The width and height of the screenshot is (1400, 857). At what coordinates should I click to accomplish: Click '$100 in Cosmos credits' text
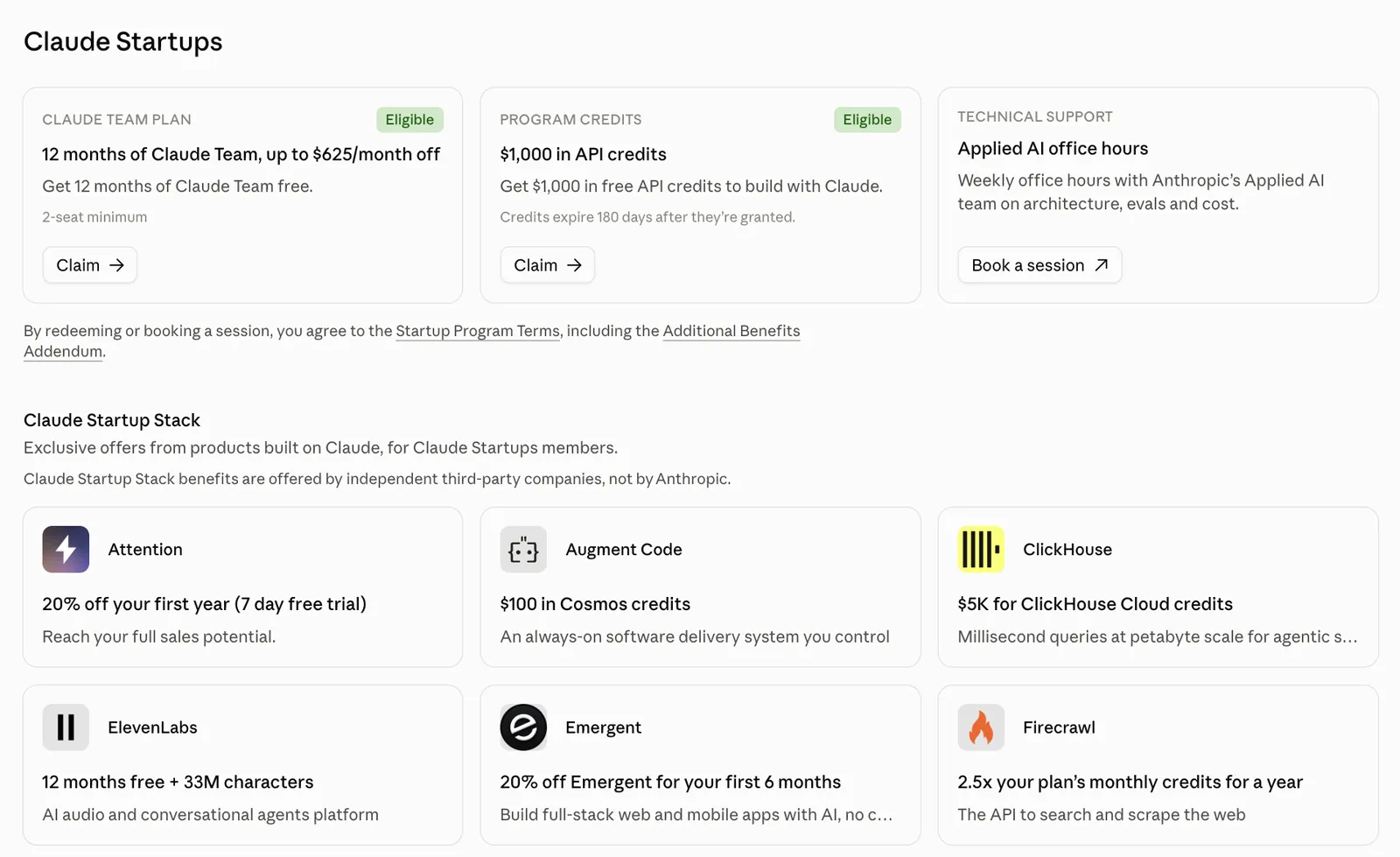coord(595,604)
